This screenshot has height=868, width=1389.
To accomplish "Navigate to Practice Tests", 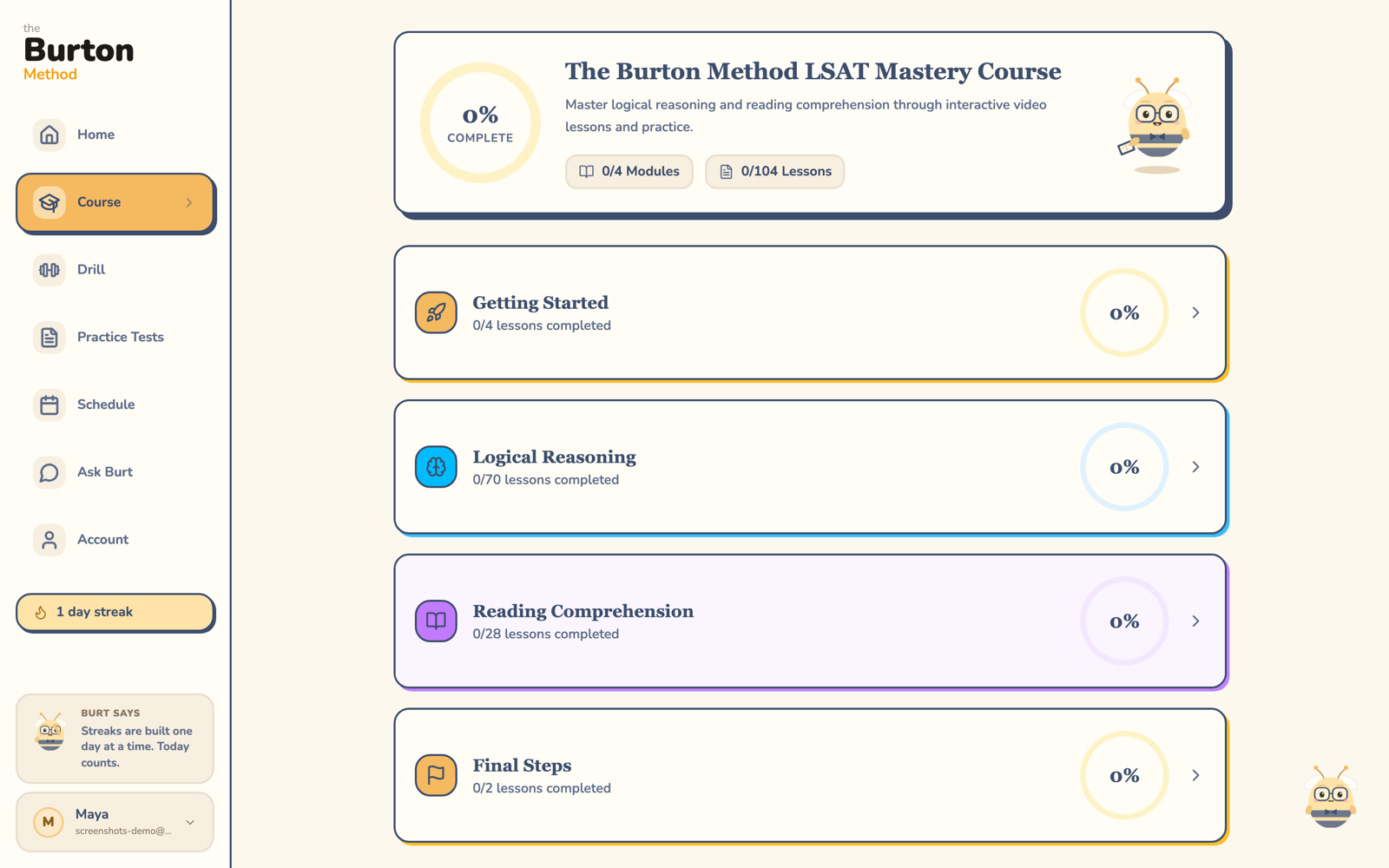I will click(x=115, y=337).
